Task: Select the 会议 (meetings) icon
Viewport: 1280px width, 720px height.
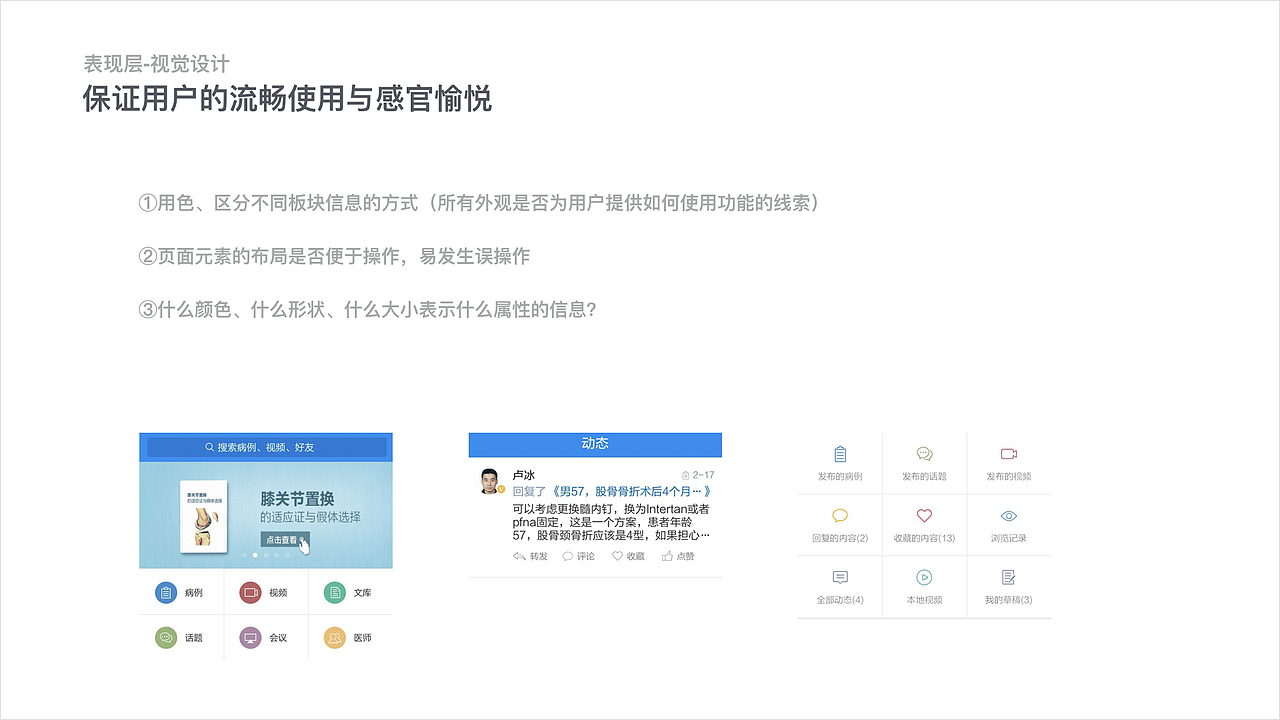Action: pyautogui.click(x=249, y=637)
